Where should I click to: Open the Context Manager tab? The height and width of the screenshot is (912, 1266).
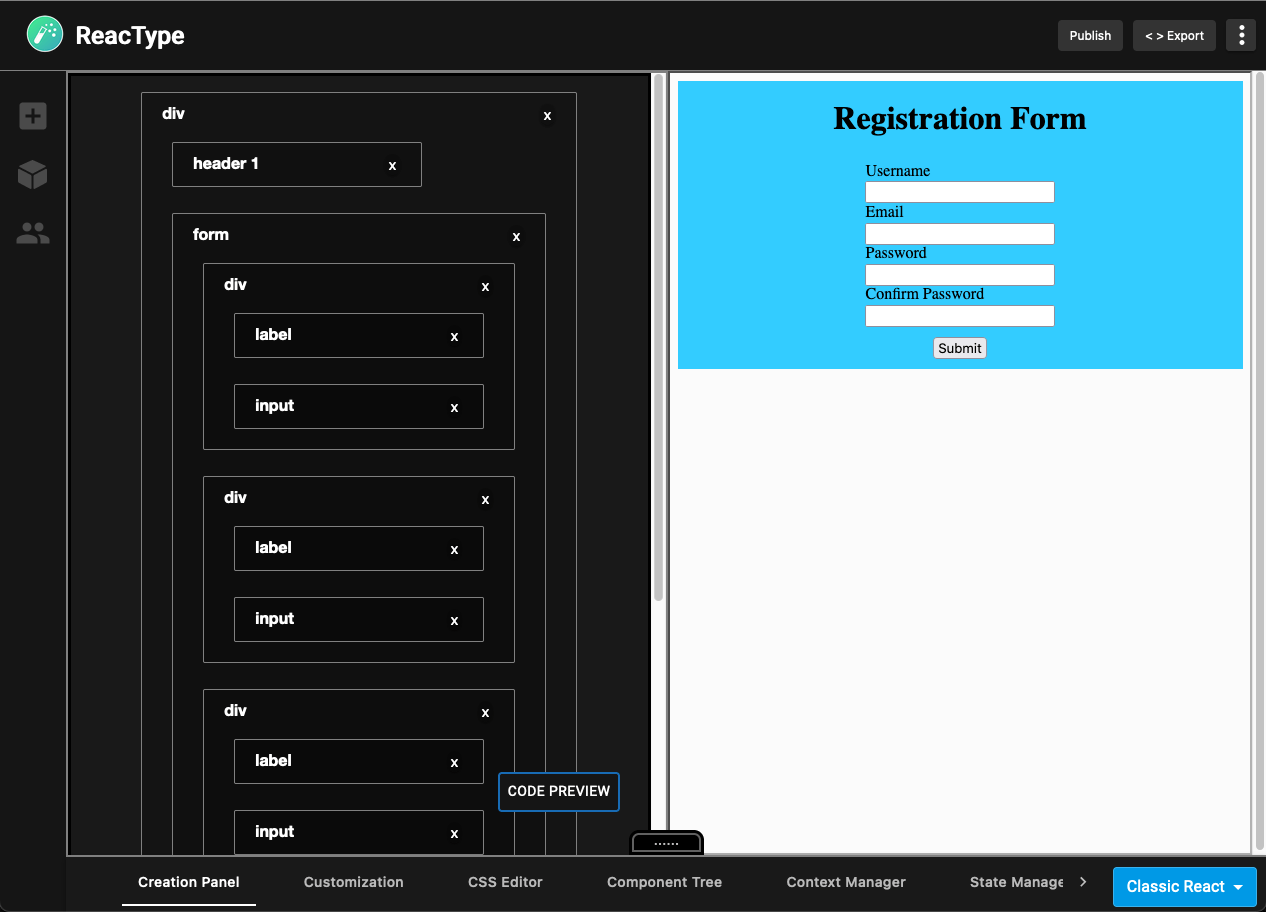tap(846, 882)
